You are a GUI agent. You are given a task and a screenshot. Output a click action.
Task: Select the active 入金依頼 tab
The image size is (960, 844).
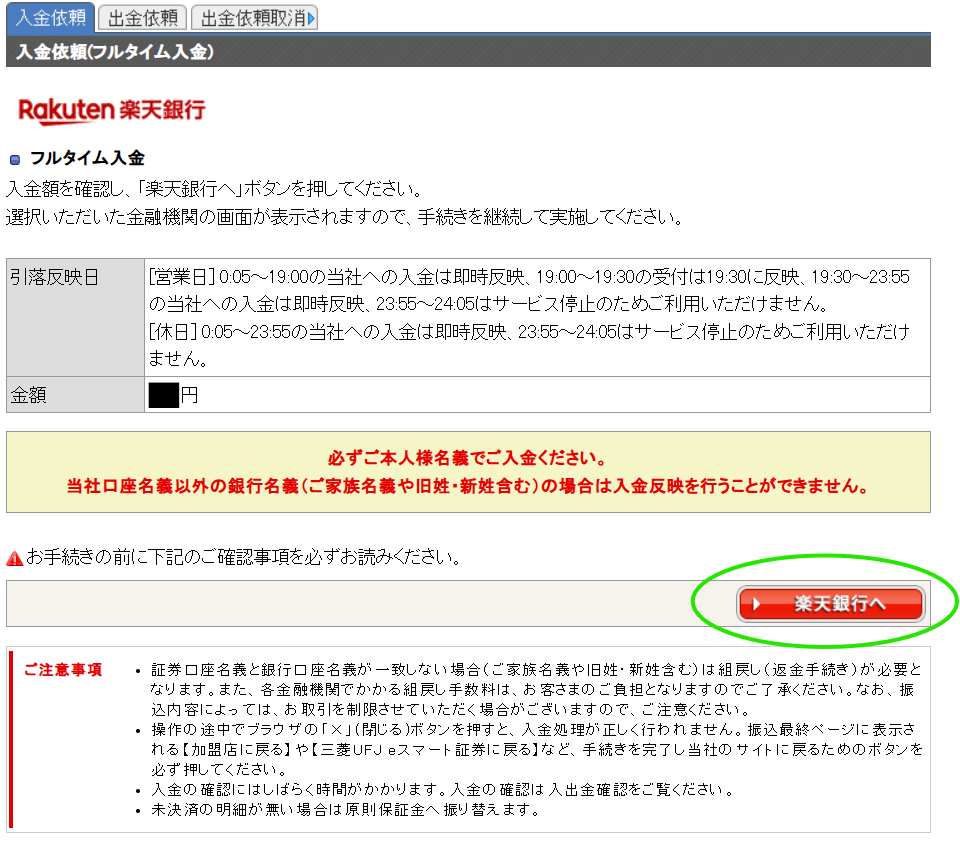click(50, 18)
